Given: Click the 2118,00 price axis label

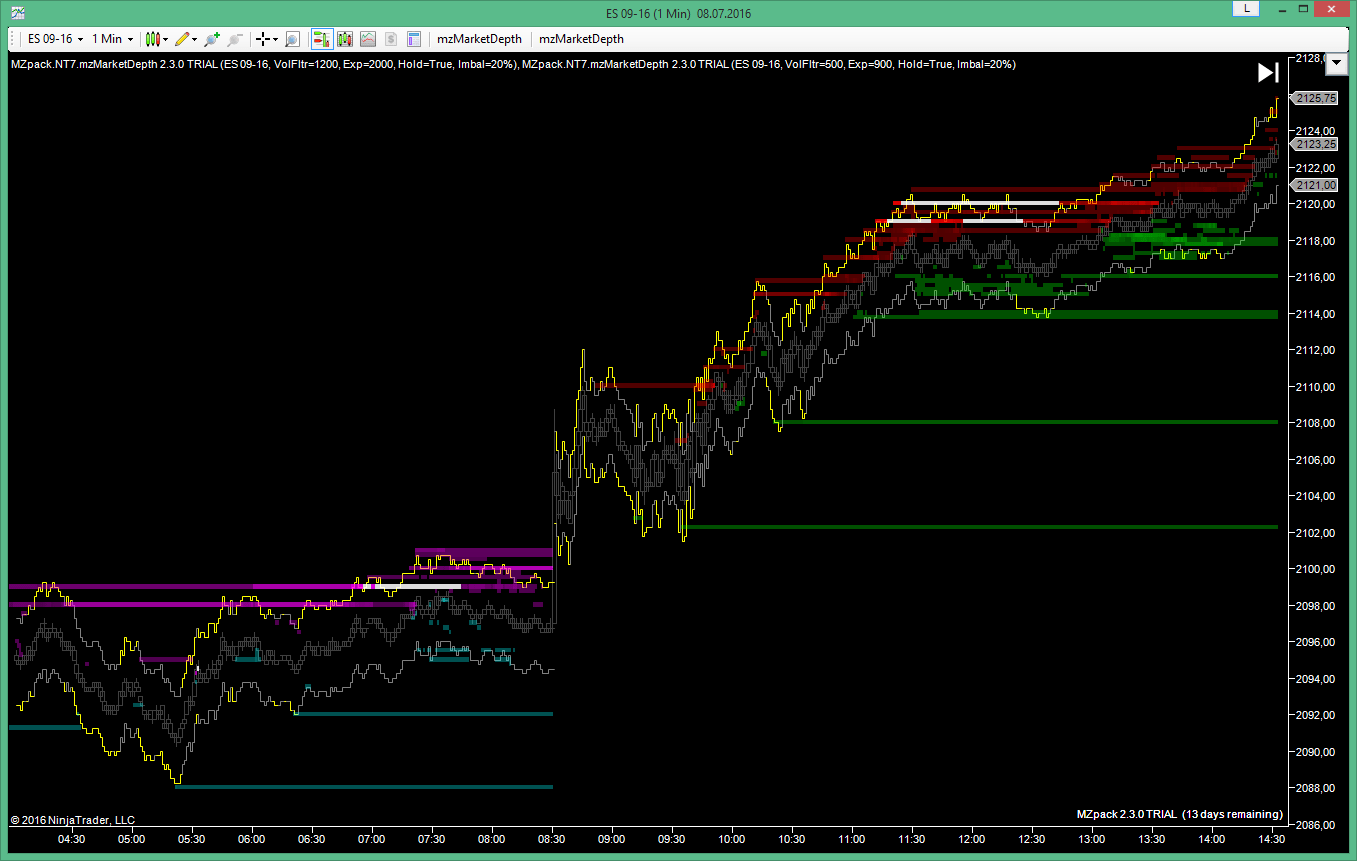Looking at the screenshot, I should click(x=1316, y=241).
